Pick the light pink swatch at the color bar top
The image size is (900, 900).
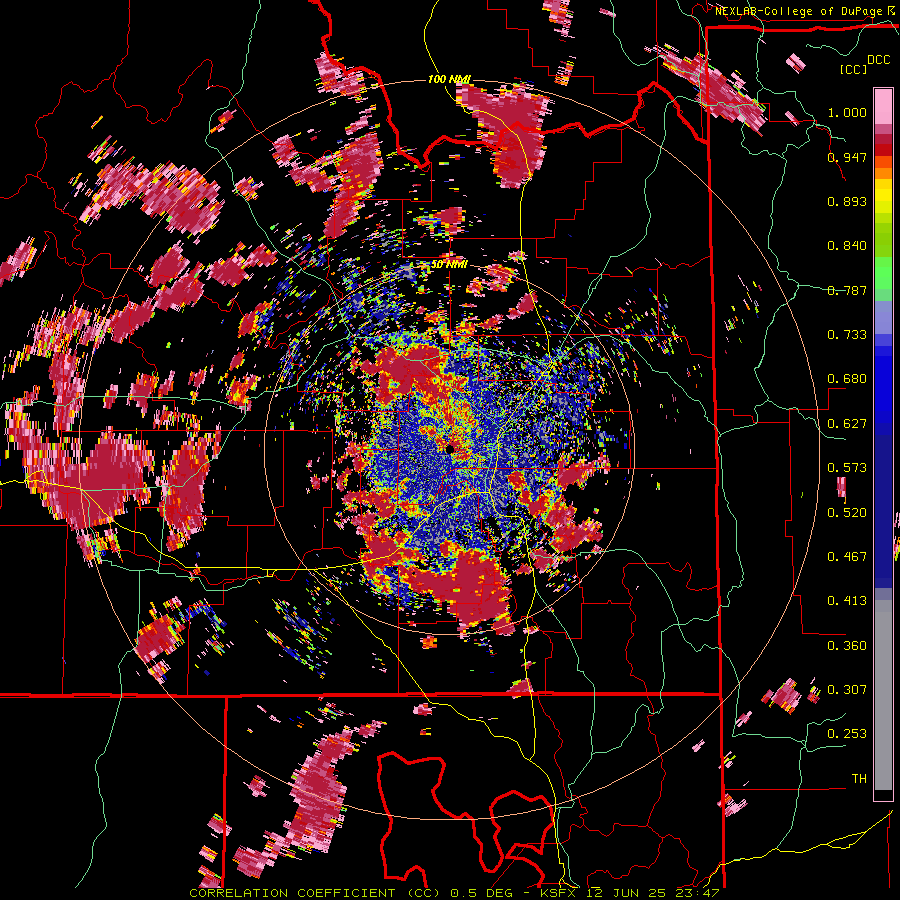[883, 106]
